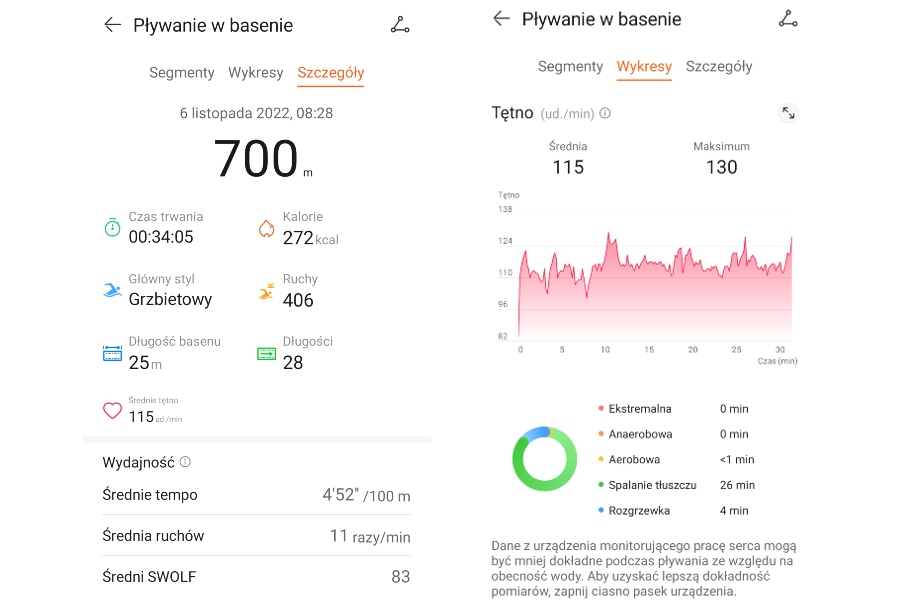
Task: Tap info icon next to Tętno
Action: [605, 114]
